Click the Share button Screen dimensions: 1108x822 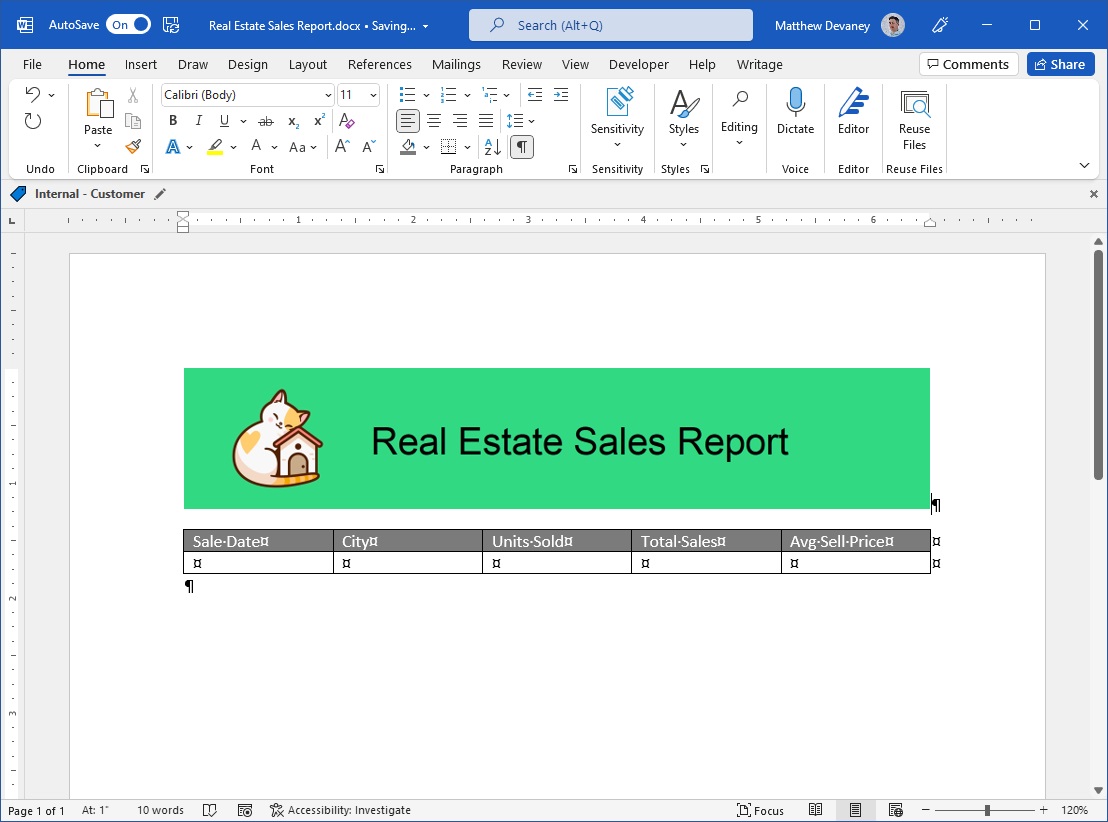point(1059,63)
